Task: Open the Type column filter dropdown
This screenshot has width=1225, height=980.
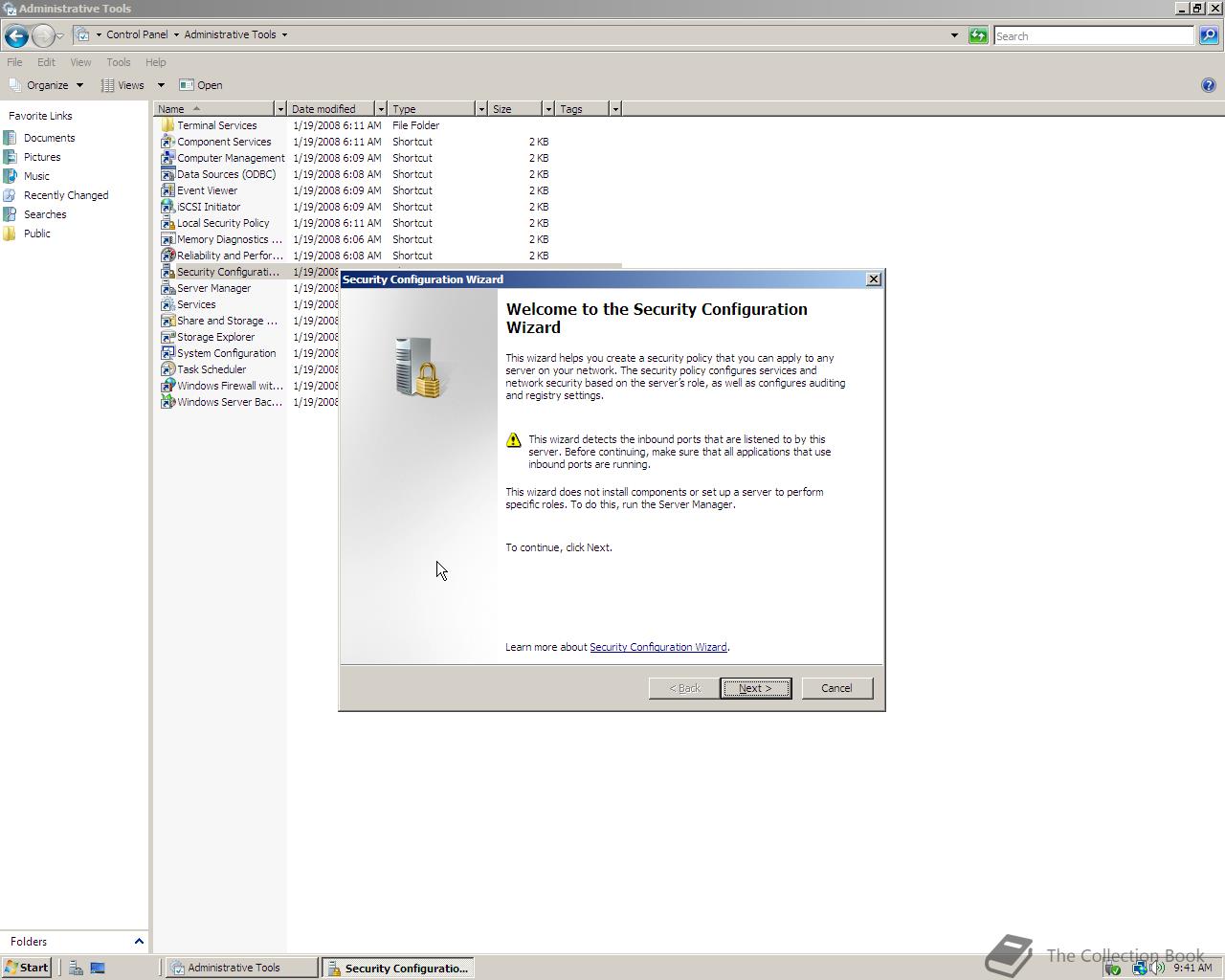Action: (x=481, y=109)
